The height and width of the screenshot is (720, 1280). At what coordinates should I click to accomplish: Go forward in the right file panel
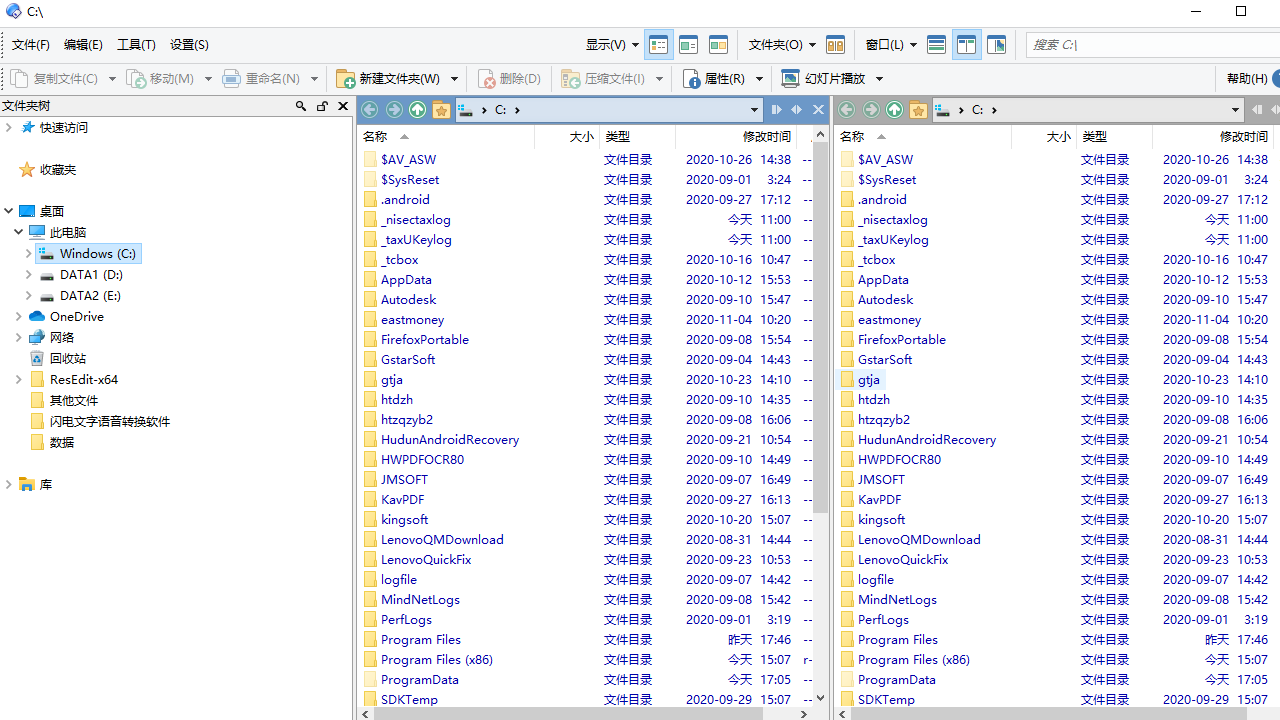(871, 110)
